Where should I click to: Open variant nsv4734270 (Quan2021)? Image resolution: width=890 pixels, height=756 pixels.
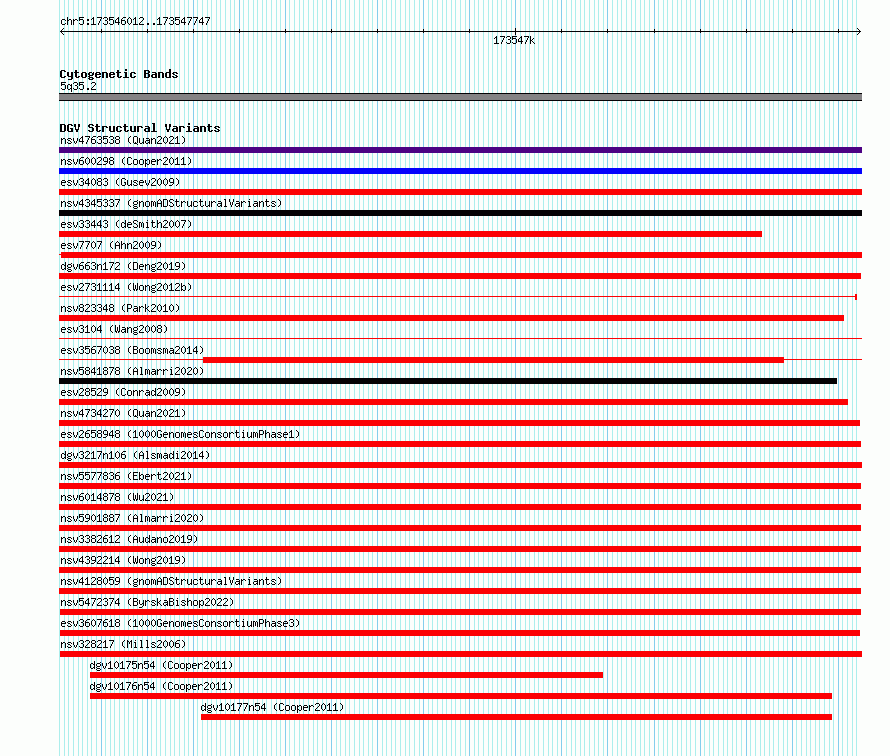(x=123, y=413)
